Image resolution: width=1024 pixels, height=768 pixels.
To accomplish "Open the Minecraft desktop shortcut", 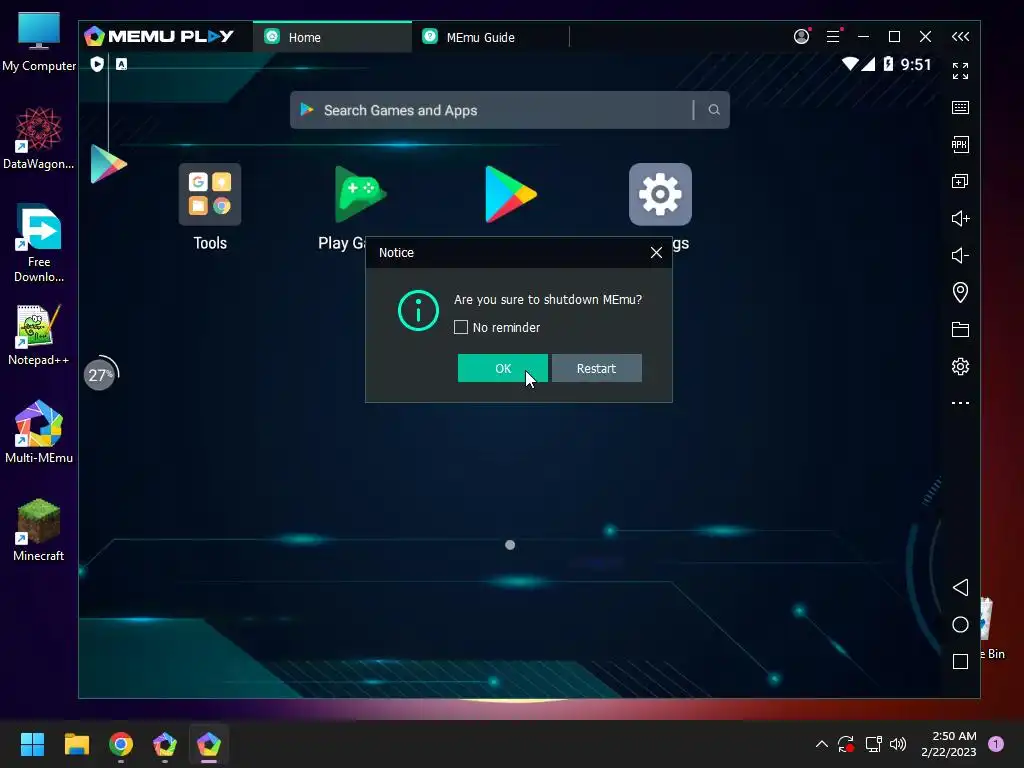I will (39, 530).
